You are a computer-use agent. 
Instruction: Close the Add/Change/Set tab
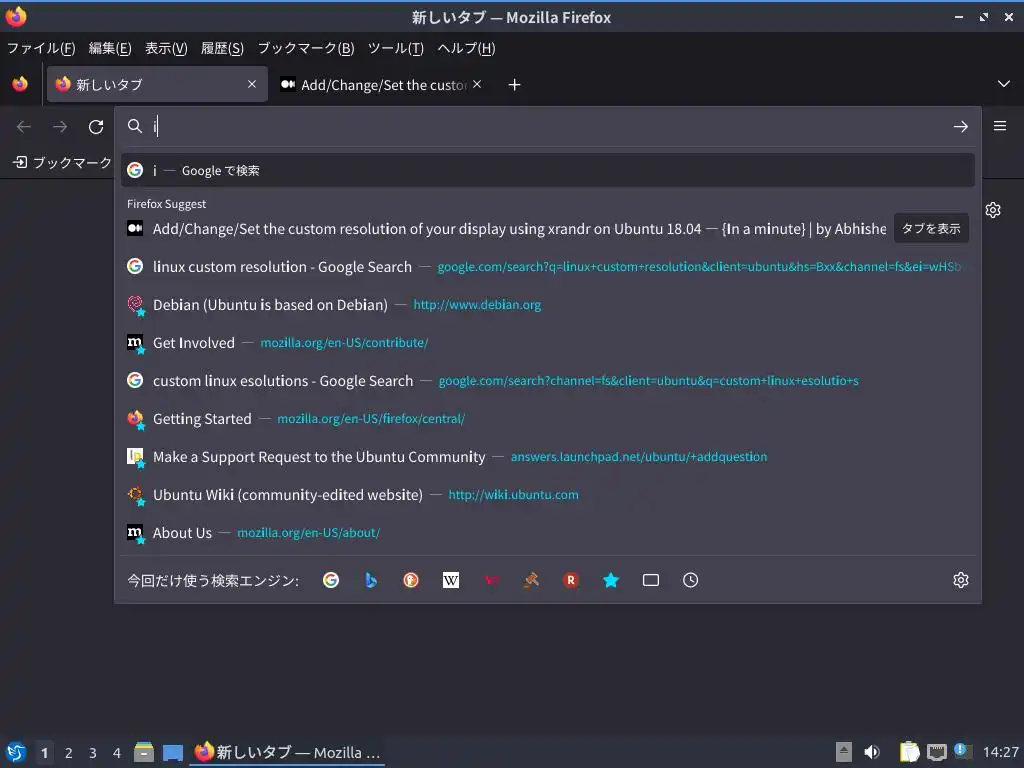click(477, 84)
